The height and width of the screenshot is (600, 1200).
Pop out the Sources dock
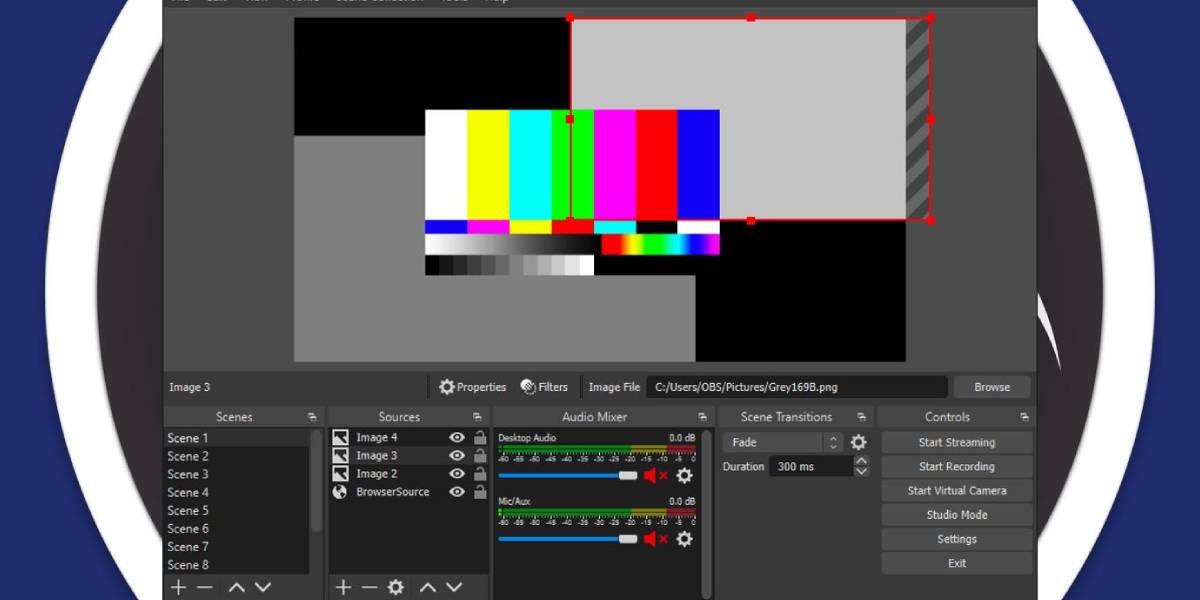point(477,417)
